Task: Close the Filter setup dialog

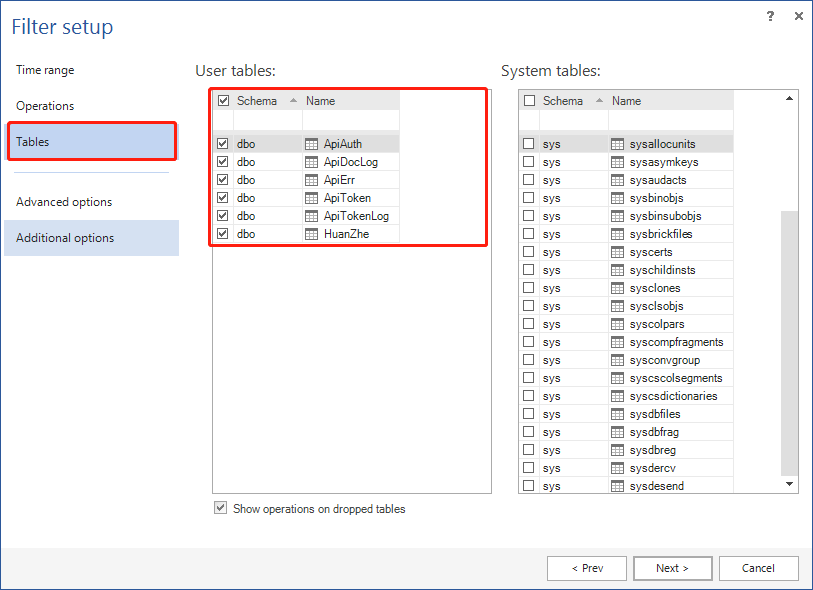Action: point(799,16)
